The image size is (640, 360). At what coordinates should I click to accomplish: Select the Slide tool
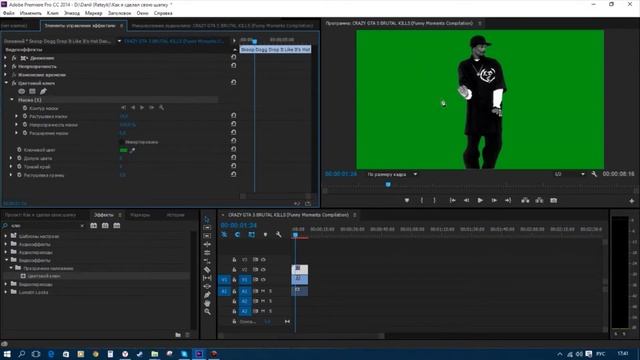tap(207, 286)
